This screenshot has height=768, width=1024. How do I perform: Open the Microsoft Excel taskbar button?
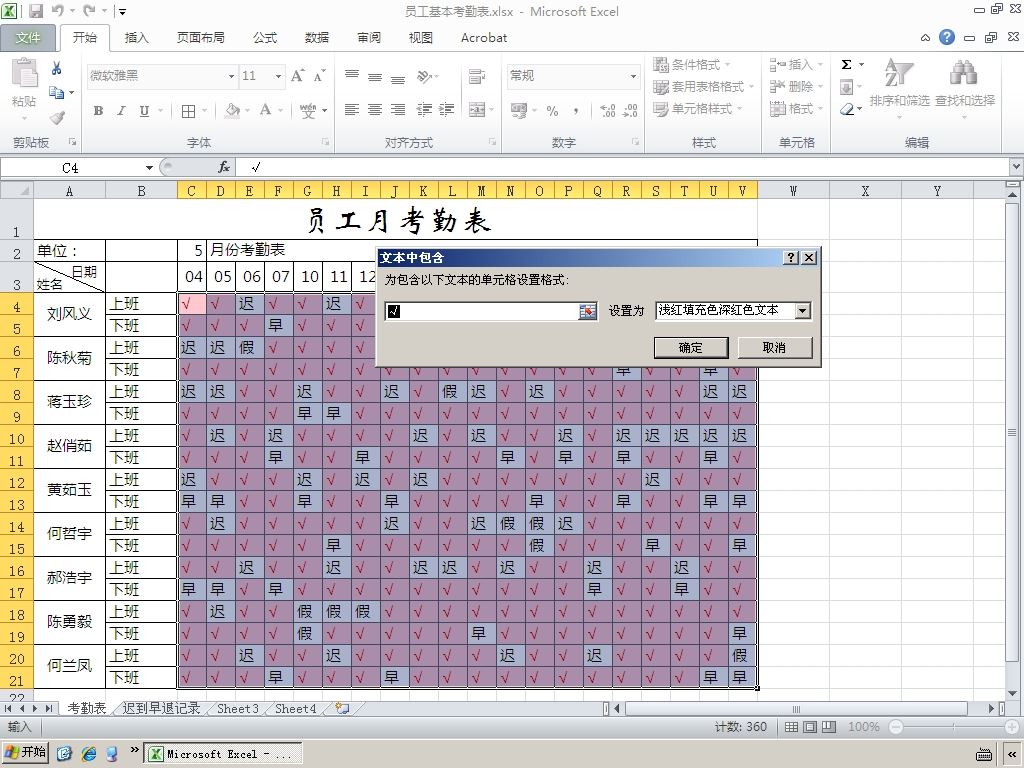(222, 754)
